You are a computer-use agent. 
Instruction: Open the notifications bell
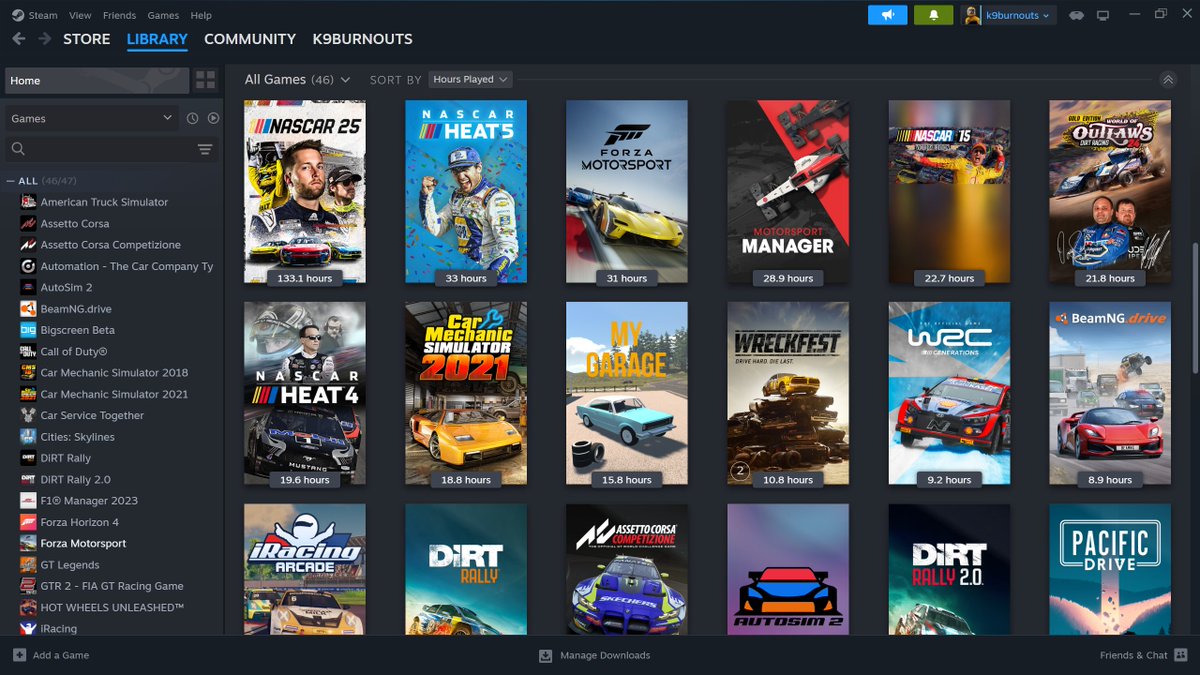(x=934, y=15)
